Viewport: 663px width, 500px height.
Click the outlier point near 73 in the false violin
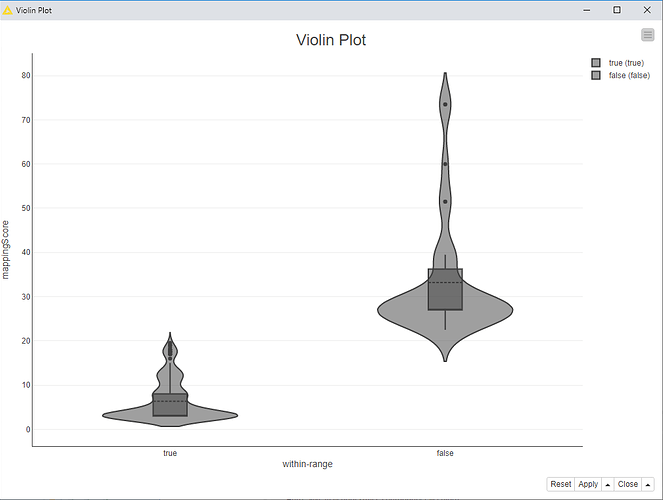point(445,104)
